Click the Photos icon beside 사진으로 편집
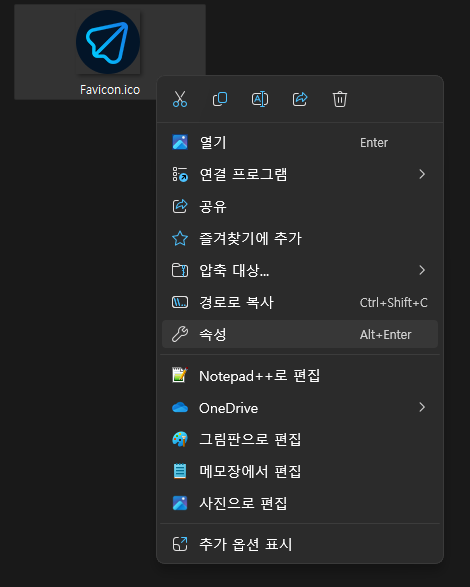The height and width of the screenshot is (587, 470). pos(180,503)
